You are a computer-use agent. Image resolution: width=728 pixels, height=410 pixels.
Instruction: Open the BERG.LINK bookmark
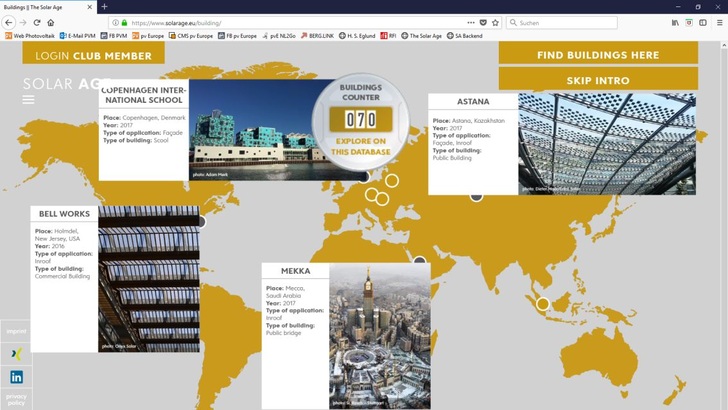pyautogui.click(x=318, y=35)
